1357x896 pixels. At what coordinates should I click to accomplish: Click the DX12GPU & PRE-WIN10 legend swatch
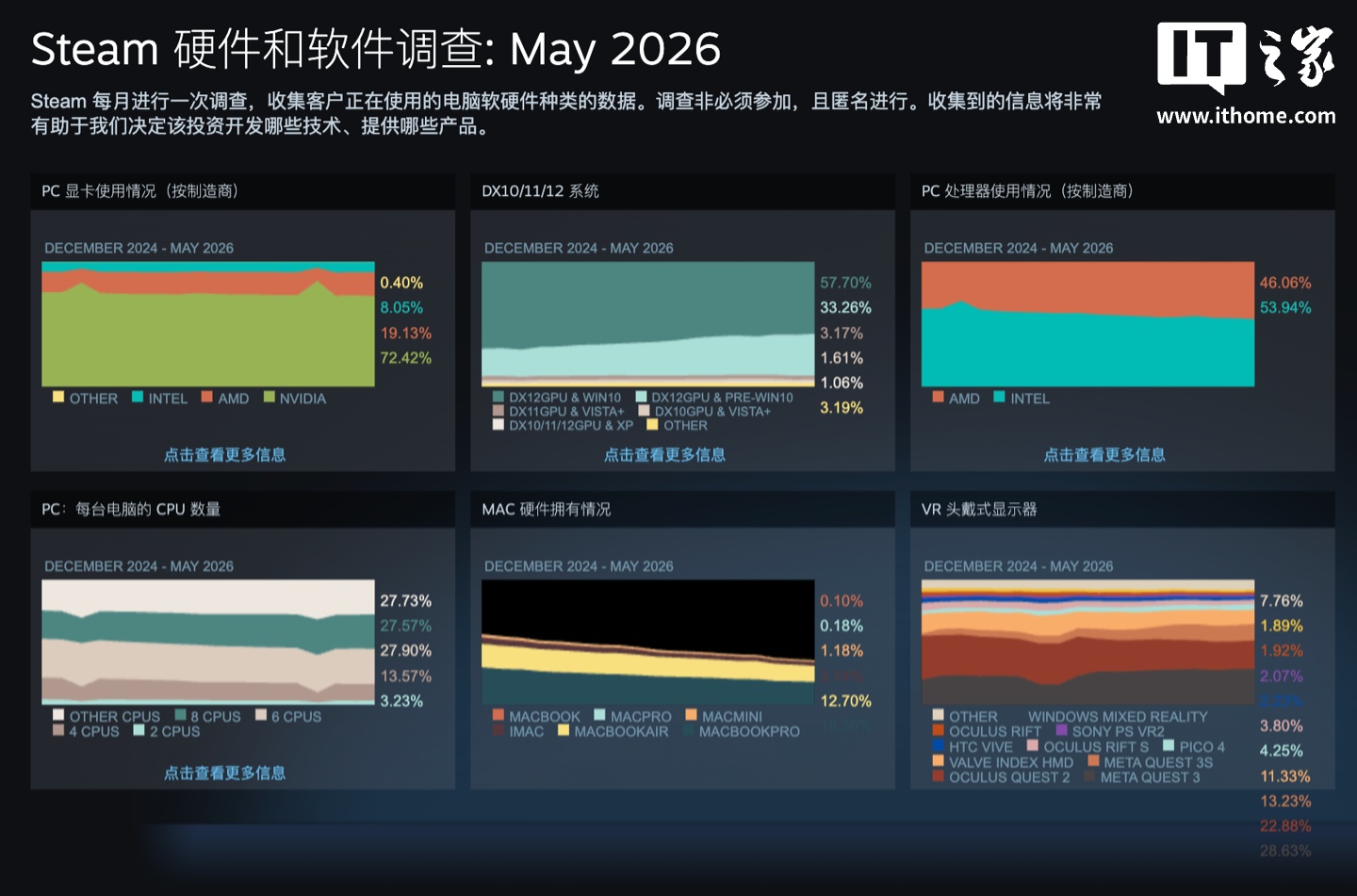[641, 397]
